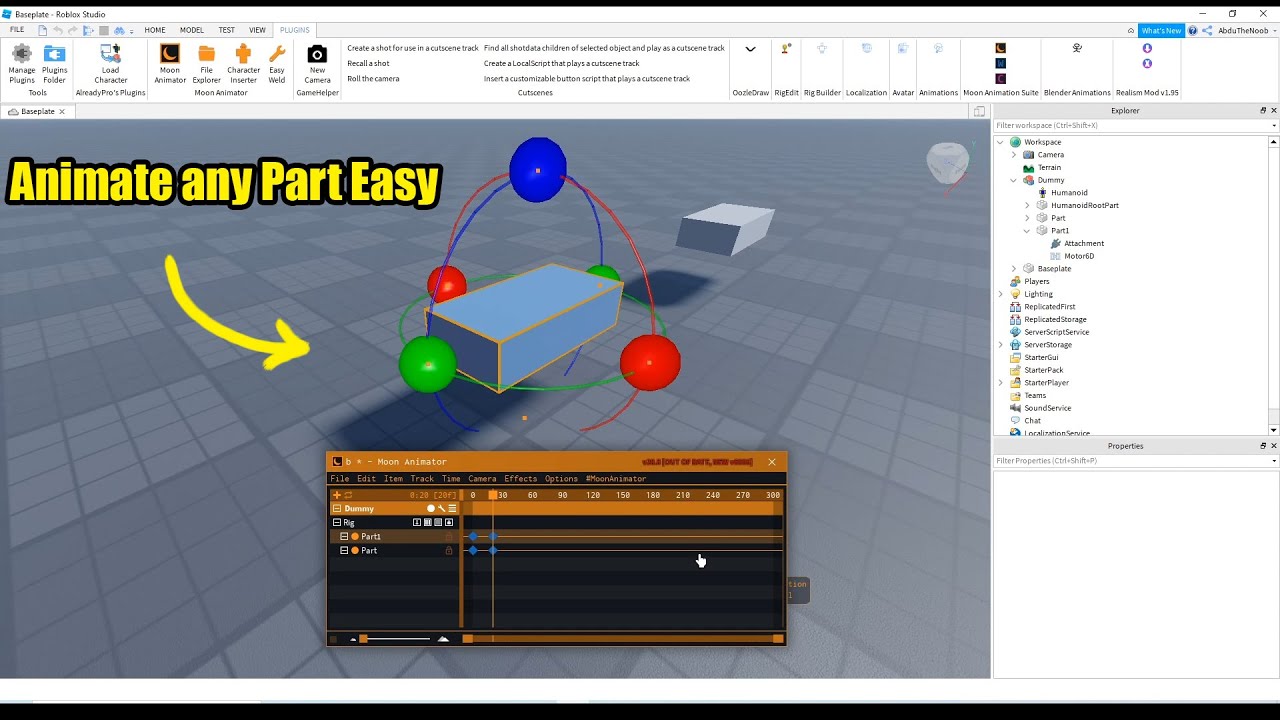Open the Moon Animator plugin

coord(170,64)
